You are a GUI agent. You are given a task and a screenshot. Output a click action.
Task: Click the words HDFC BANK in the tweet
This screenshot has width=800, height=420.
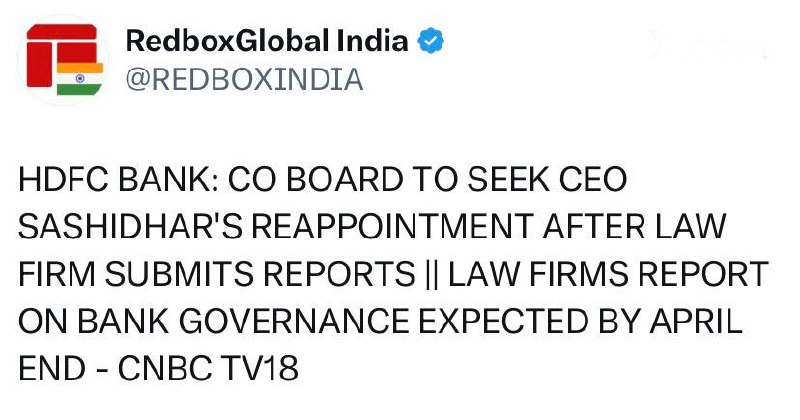pos(107,185)
